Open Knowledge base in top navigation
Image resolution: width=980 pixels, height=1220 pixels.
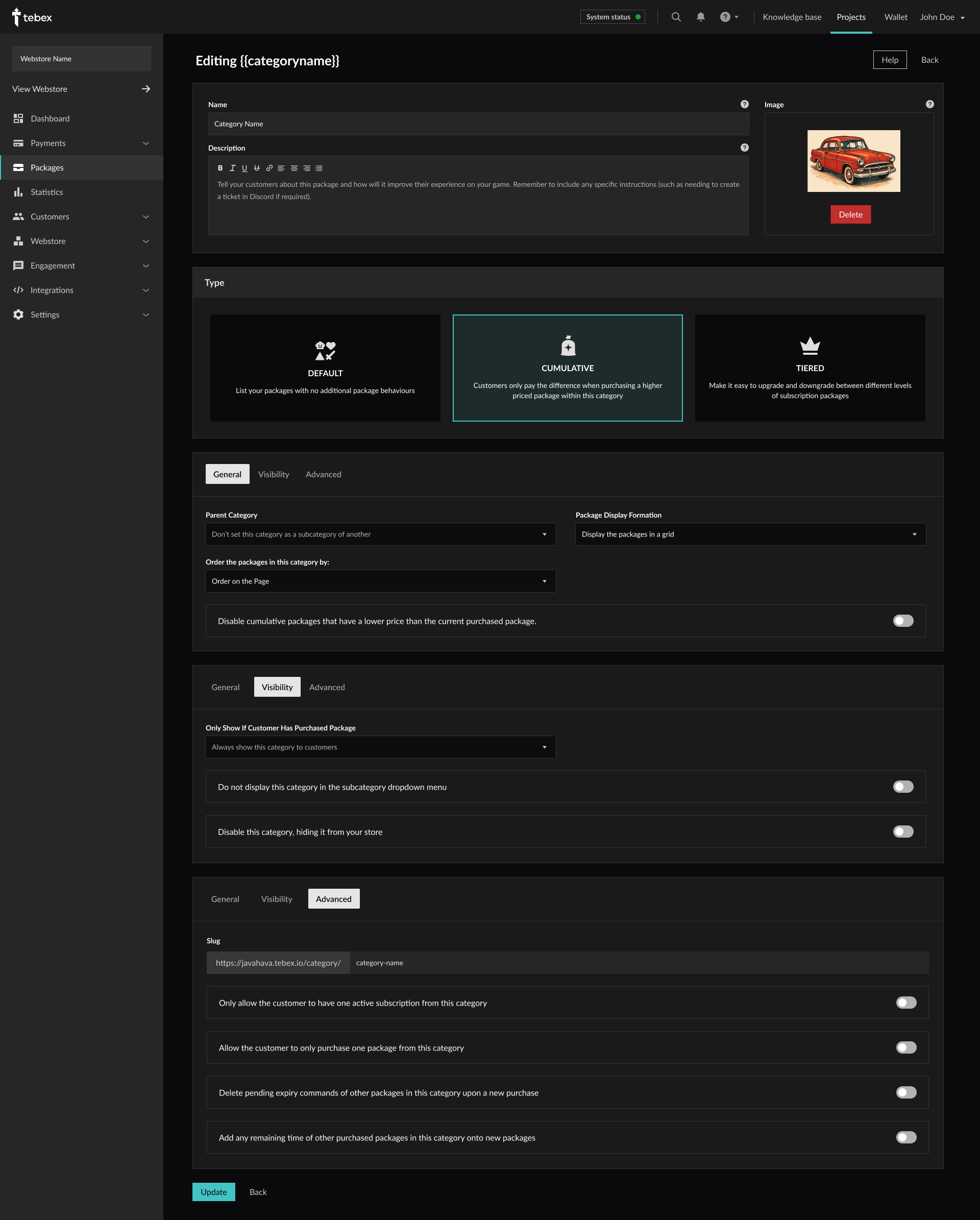coord(792,17)
